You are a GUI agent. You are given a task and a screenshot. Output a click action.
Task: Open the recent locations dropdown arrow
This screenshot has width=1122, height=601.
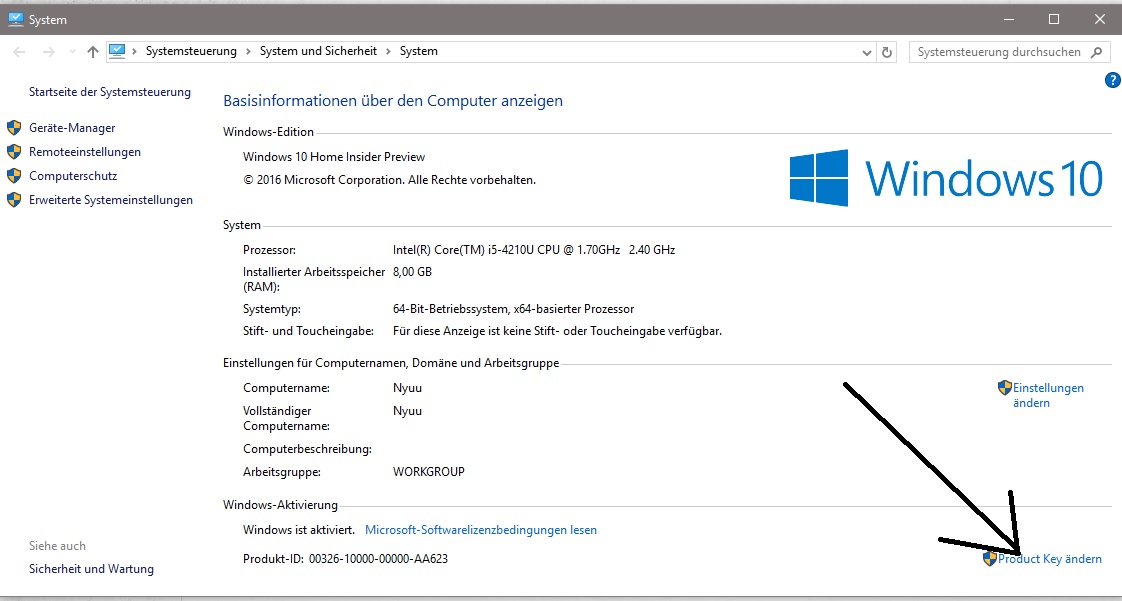[72, 52]
